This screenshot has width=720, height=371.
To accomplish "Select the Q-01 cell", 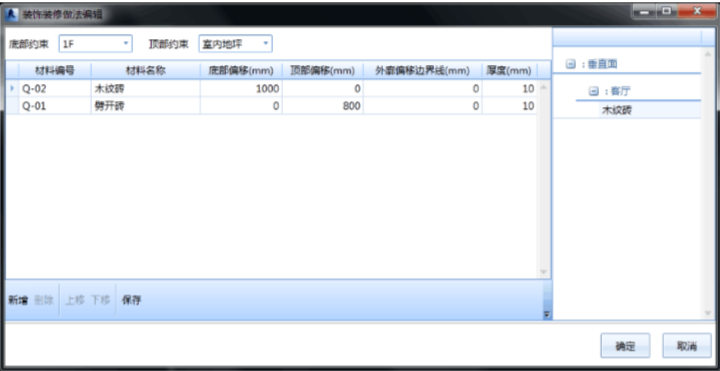I will [x=55, y=106].
